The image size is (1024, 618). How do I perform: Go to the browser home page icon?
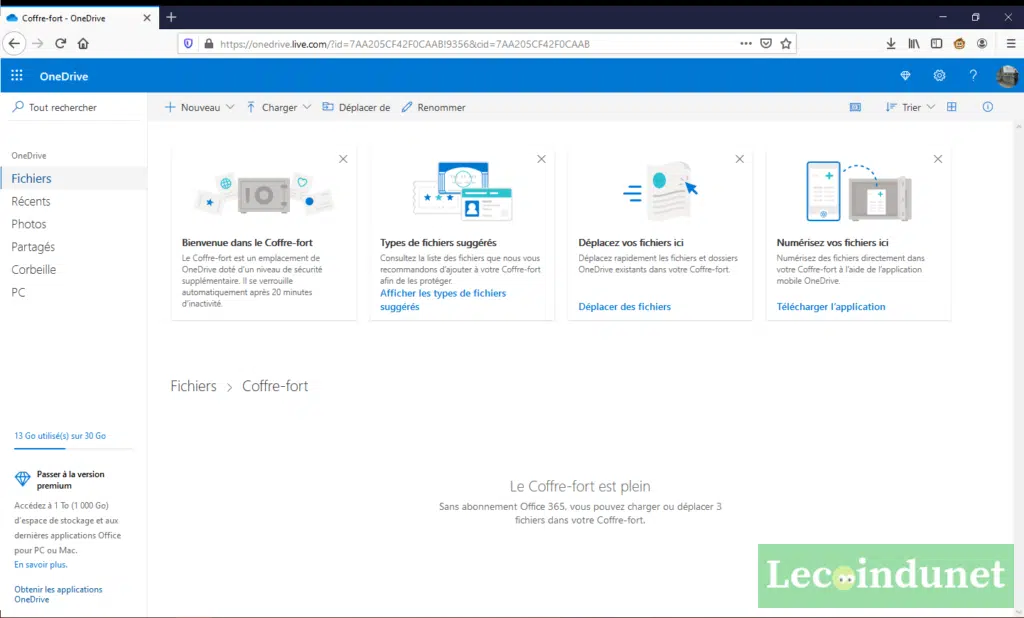(x=83, y=44)
